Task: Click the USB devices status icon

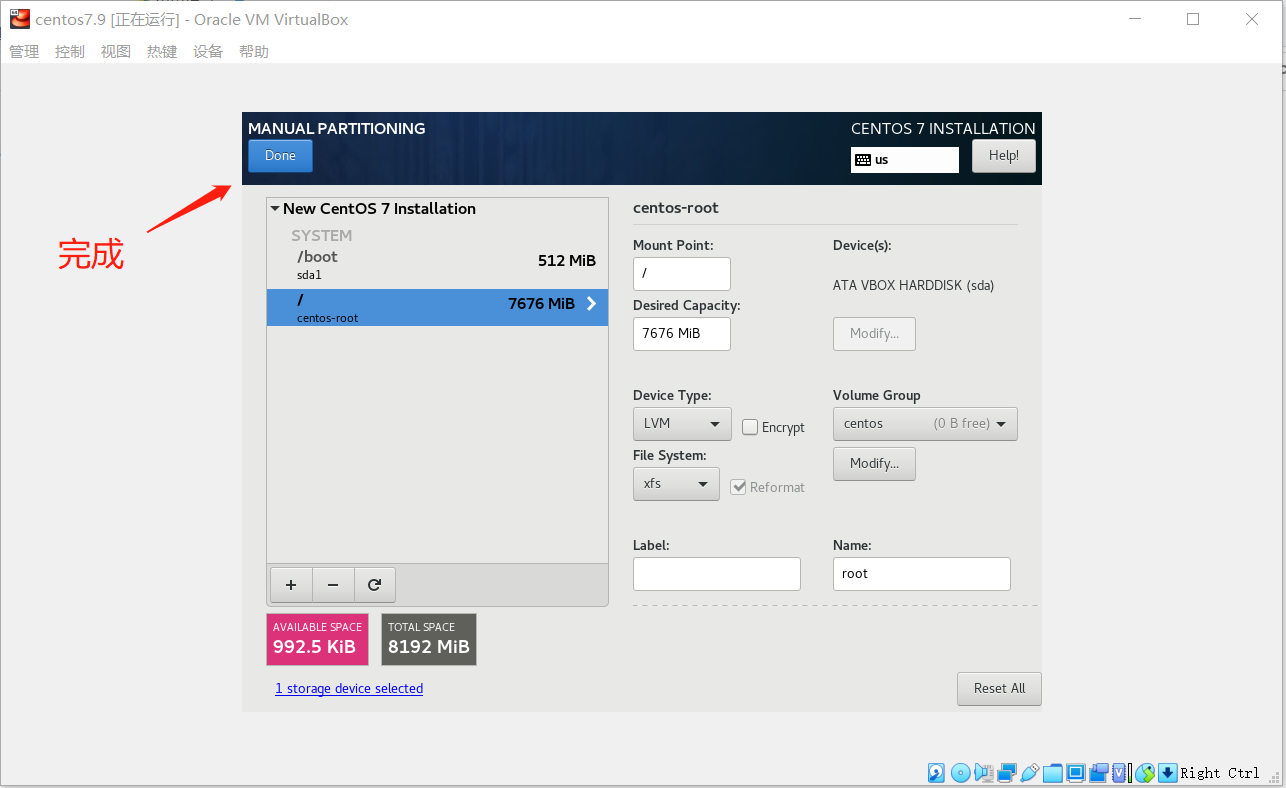Action: (1030, 772)
